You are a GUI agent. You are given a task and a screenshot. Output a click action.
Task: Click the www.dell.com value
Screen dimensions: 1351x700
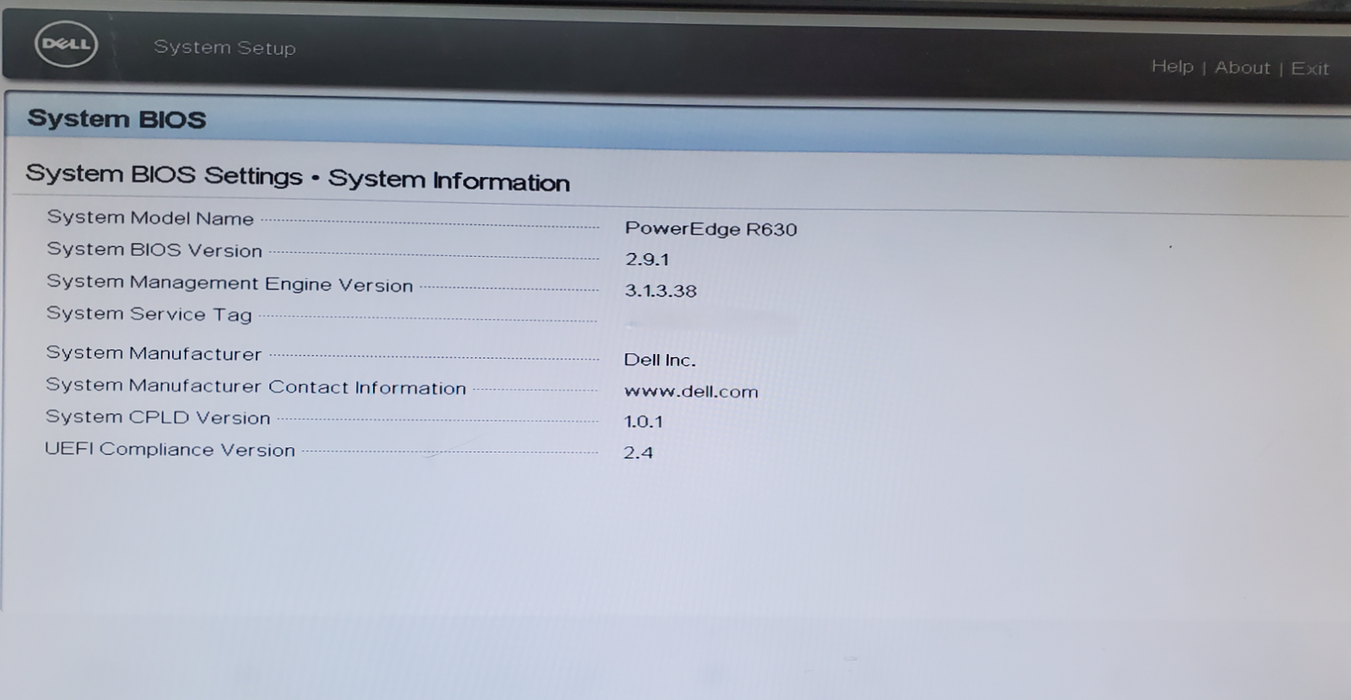coord(691,392)
